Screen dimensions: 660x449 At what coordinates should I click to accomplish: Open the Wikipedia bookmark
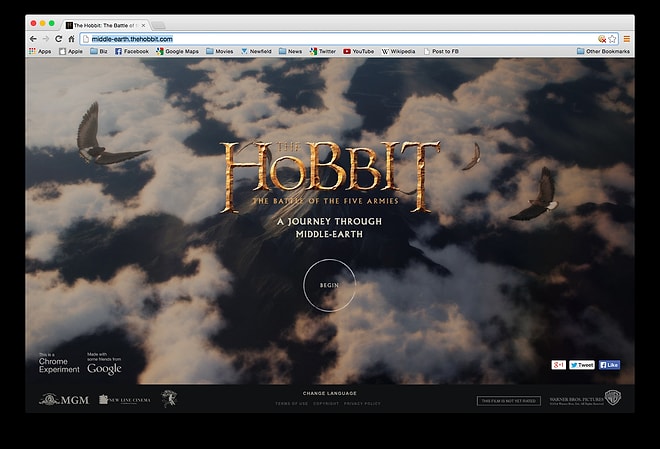tap(398, 51)
